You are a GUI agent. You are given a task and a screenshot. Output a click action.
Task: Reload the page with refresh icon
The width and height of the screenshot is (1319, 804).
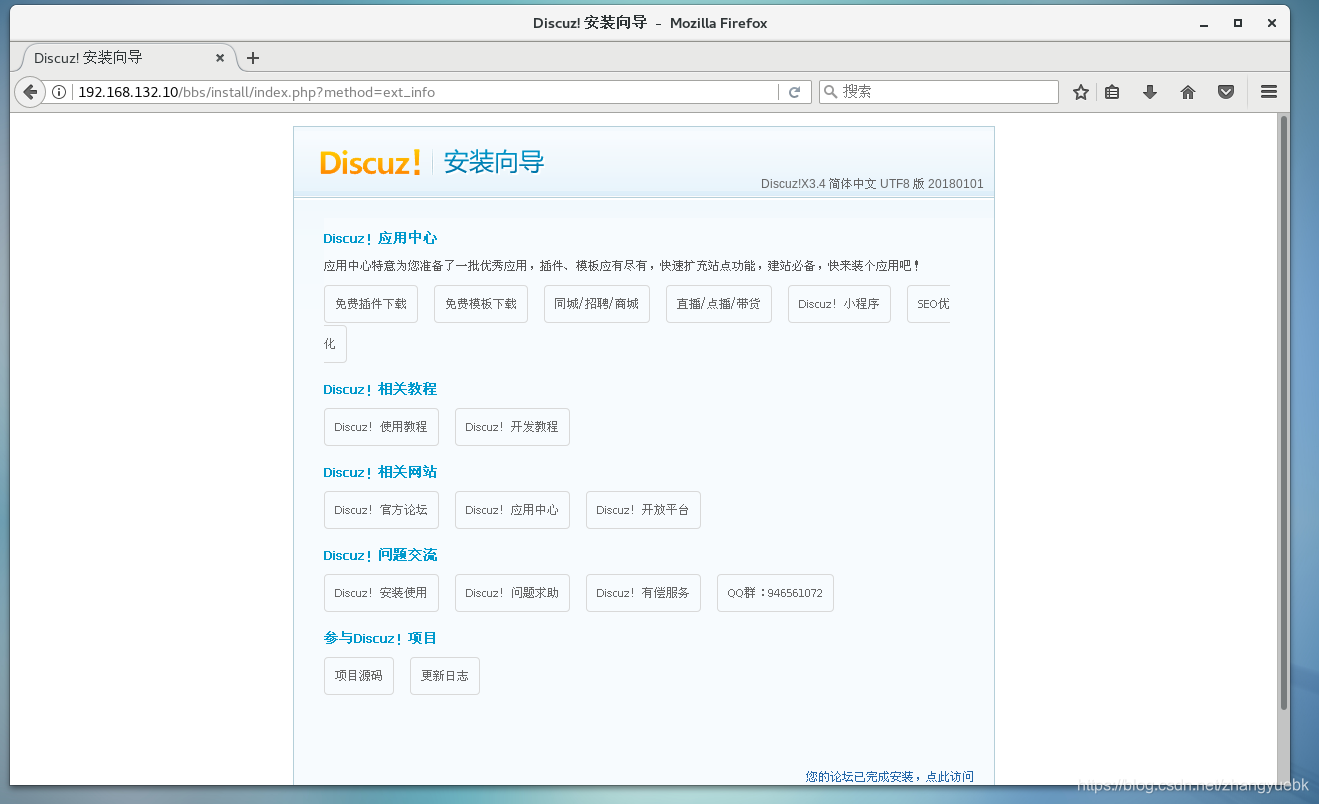tap(794, 92)
